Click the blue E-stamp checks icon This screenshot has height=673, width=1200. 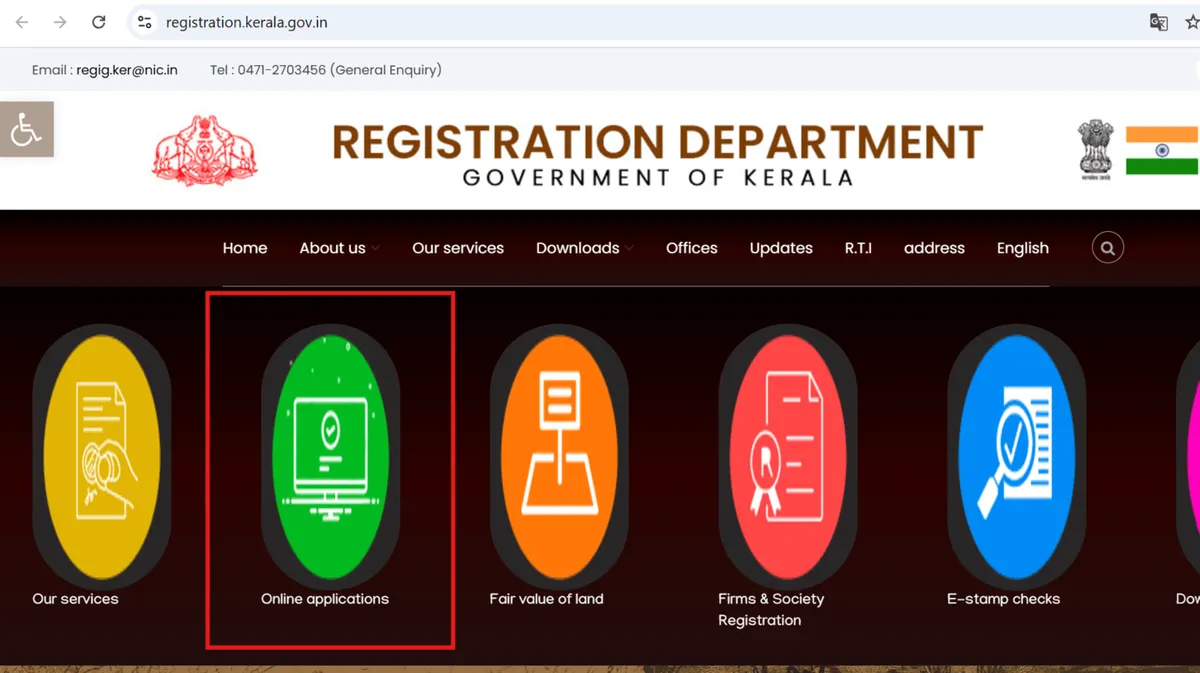1016,456
